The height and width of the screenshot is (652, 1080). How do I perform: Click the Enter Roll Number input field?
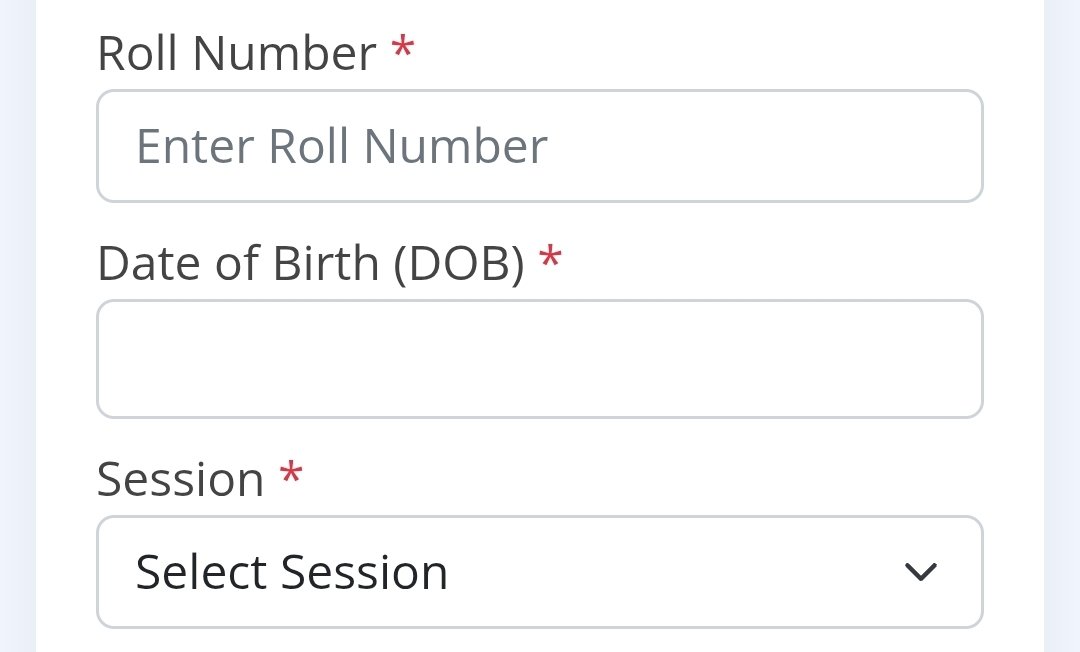(x=540, y=146)
